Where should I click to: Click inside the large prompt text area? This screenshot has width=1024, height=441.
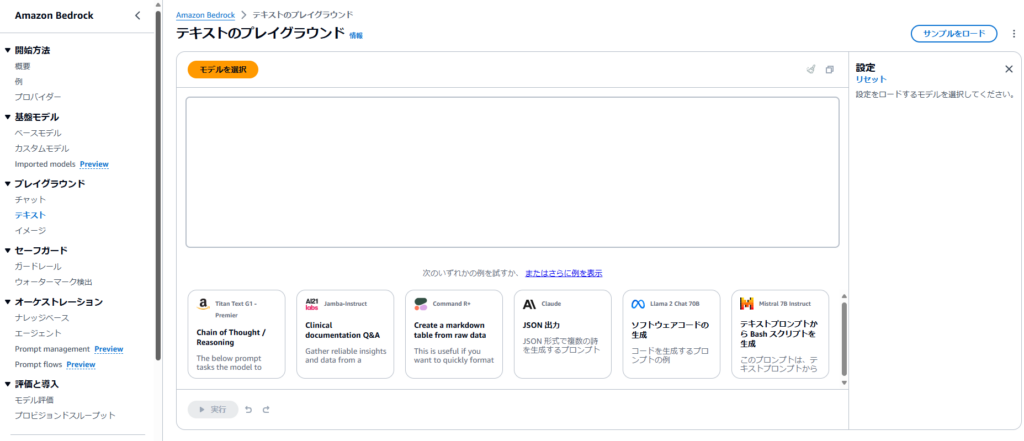(x=512, y=172)
